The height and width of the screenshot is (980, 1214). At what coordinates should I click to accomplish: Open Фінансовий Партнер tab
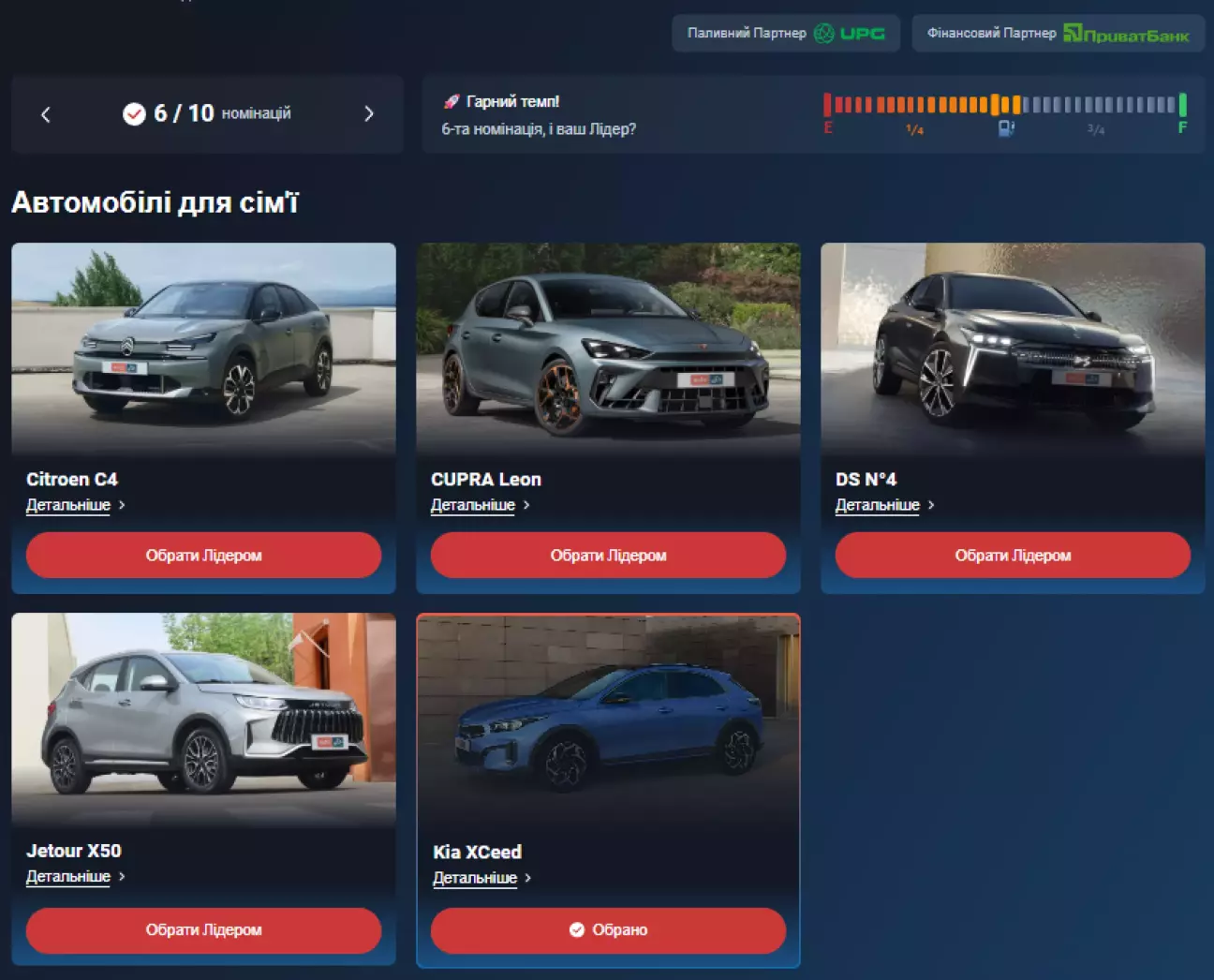coord(1059,33)
